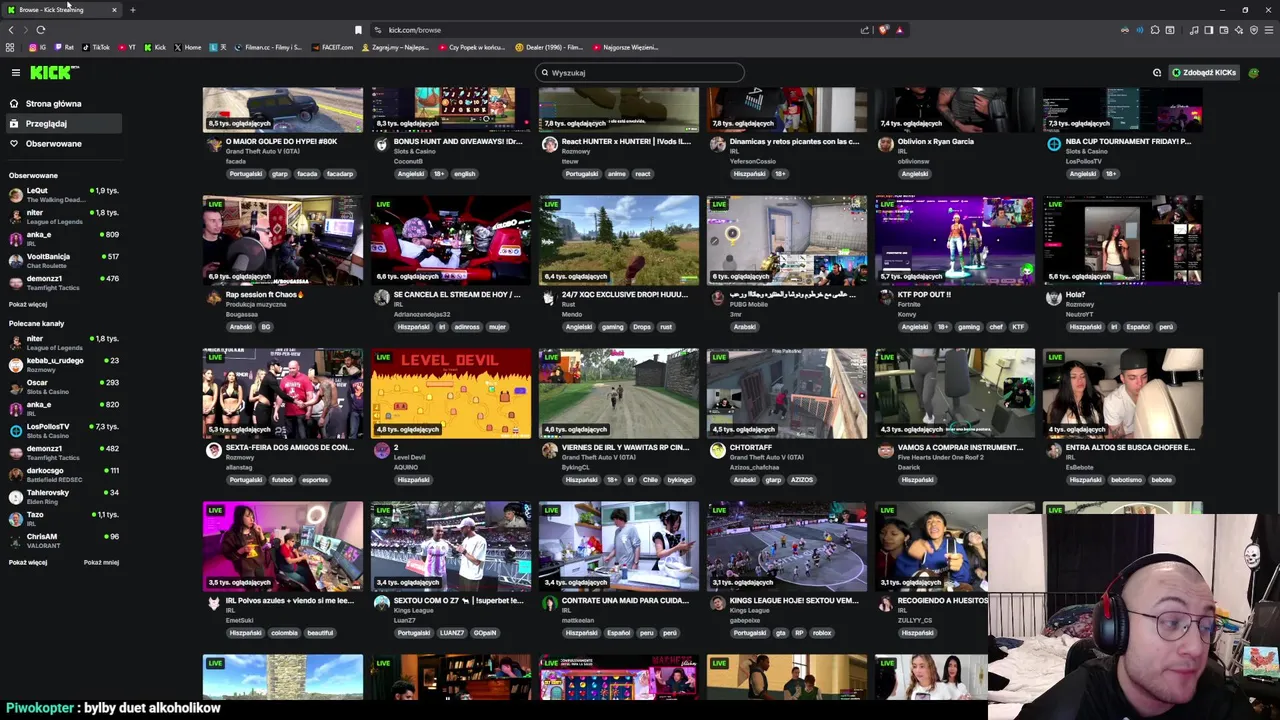
Task: Open the music note media control
Action: tap(1194, 30)
